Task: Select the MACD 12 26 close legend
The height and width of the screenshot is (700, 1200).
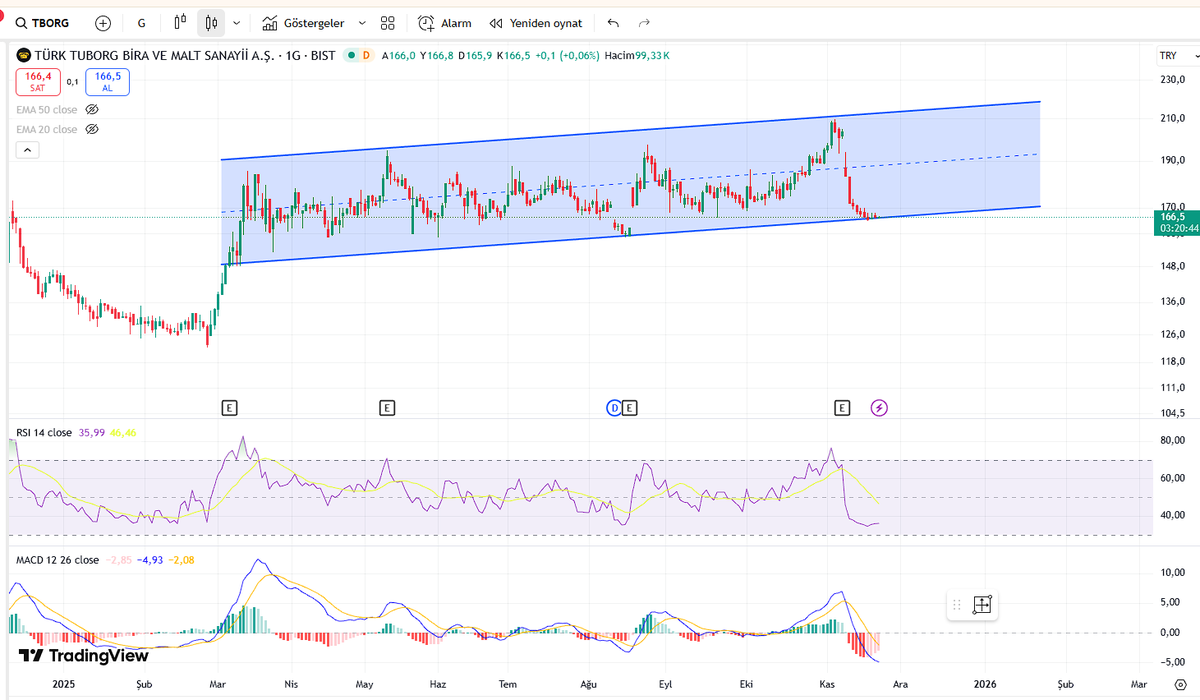Action: [57, 560]
